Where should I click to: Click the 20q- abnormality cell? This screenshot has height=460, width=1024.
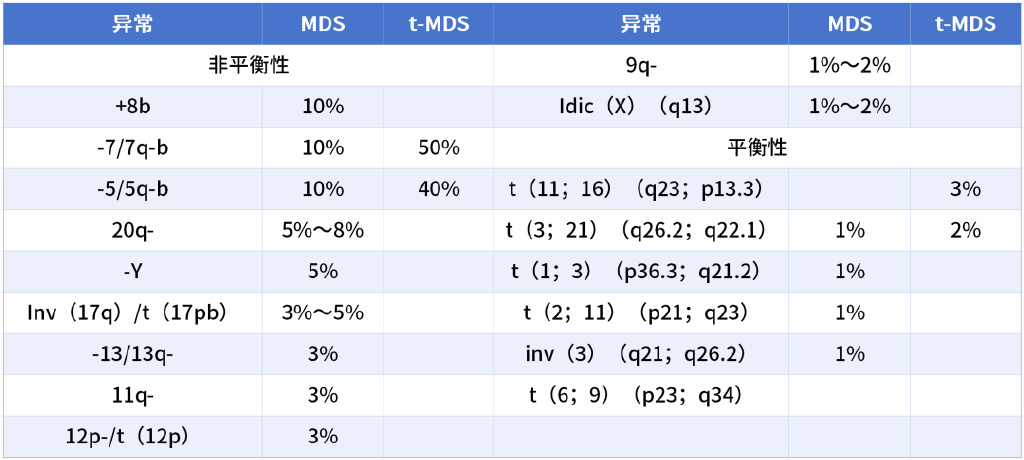point(133,230)
